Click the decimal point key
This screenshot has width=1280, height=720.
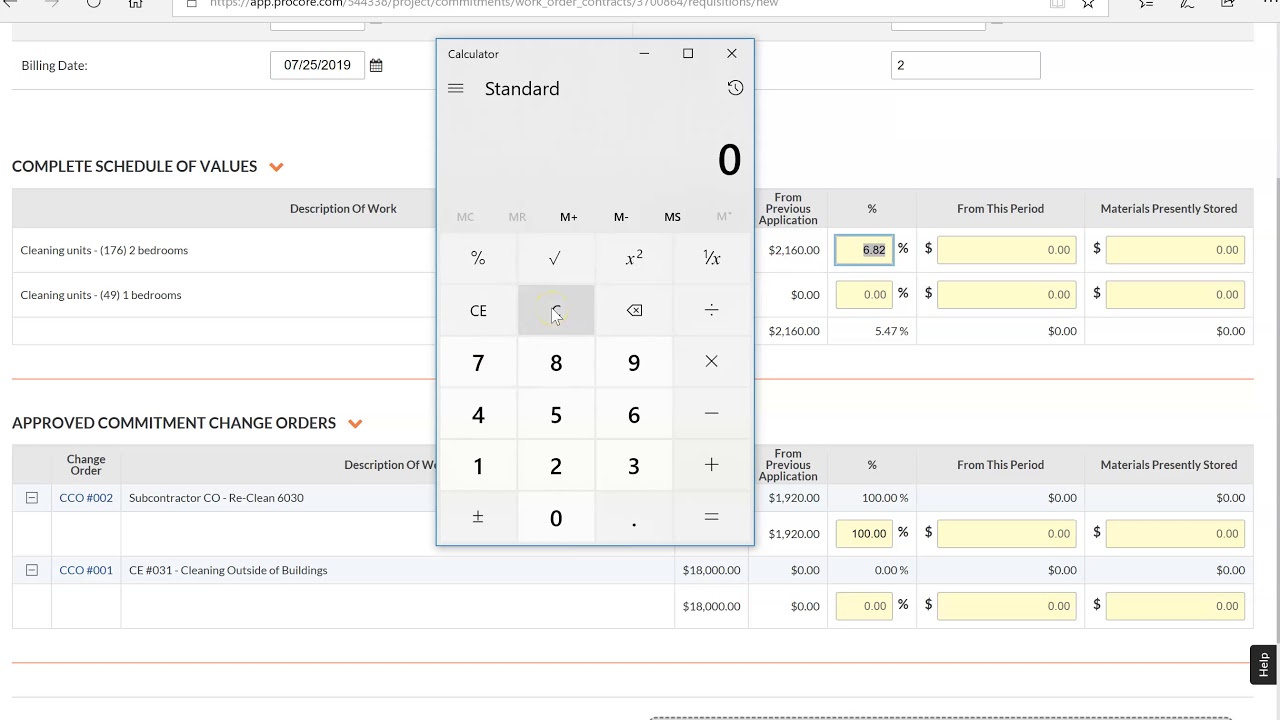tap(634, 517)
